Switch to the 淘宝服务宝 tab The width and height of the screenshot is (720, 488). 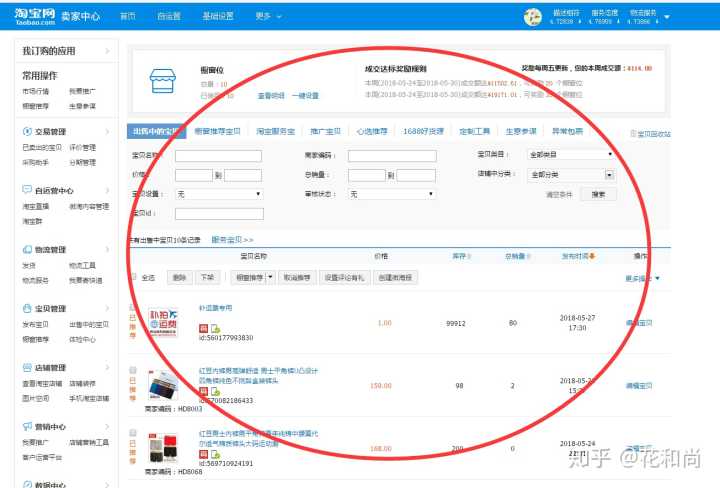(x=276, y=131)
